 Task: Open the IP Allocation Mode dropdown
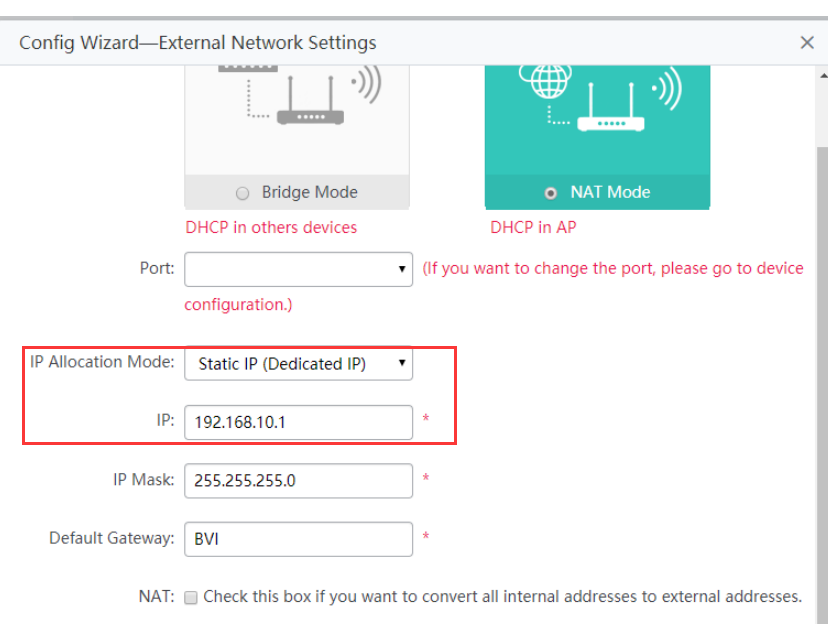pos(298,363)
